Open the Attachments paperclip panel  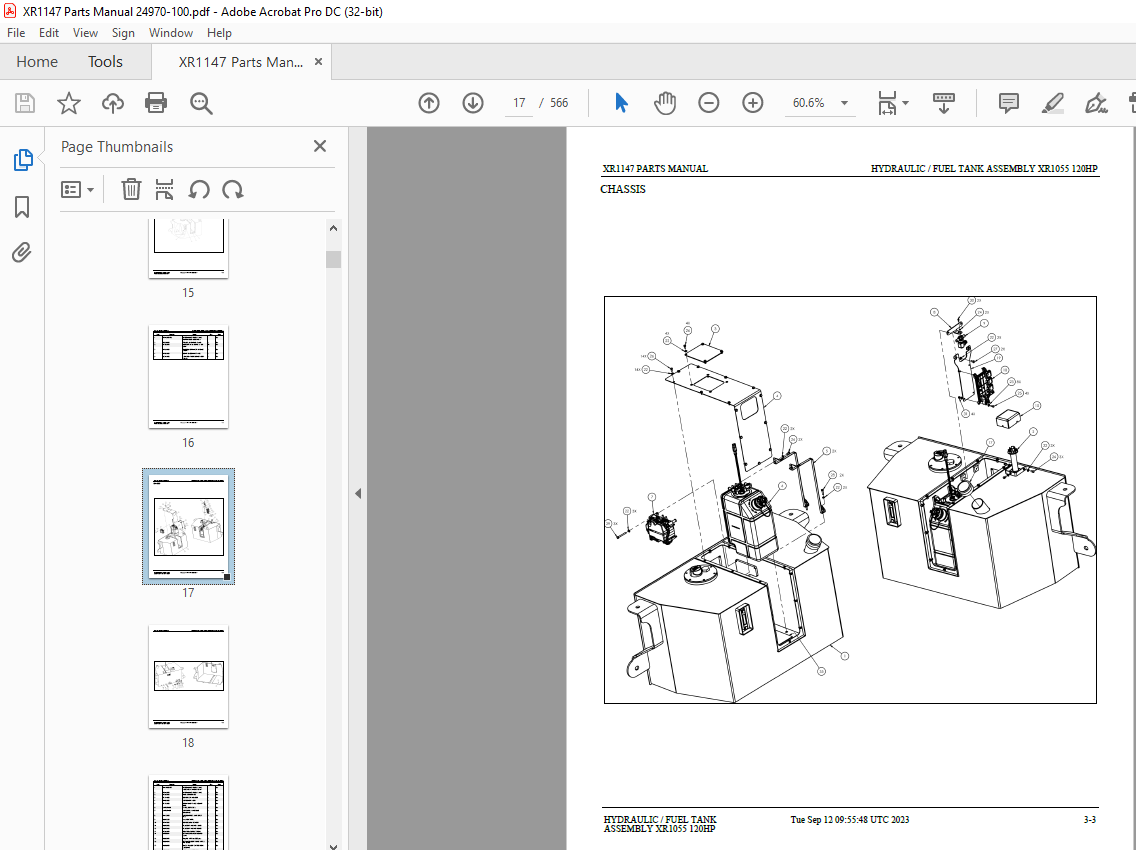pyautogui.click(x=22, y=252)
